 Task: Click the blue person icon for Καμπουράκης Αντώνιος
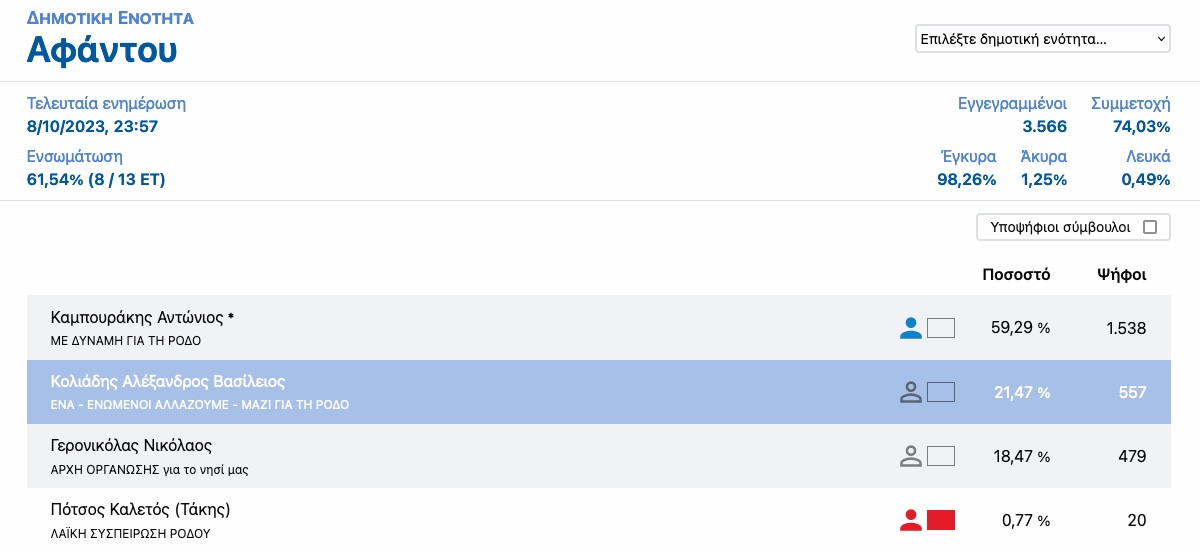910,328
